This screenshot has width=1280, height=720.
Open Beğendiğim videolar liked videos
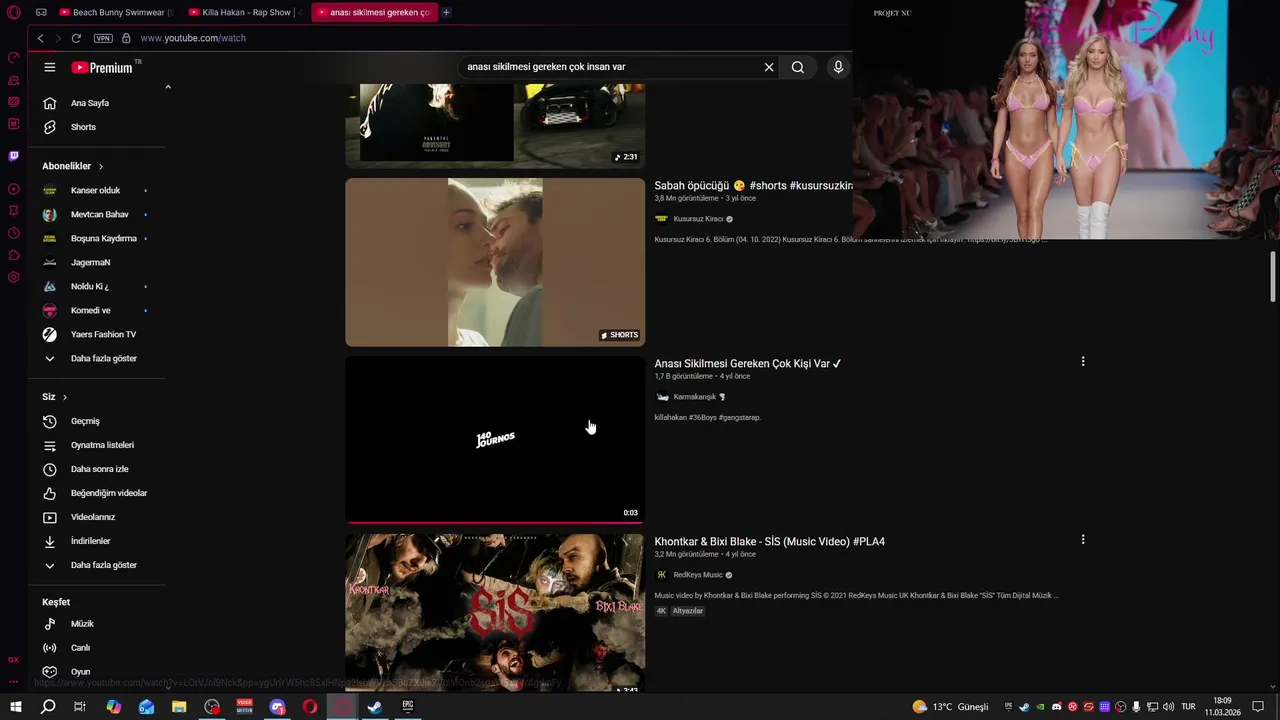[97, 493]
